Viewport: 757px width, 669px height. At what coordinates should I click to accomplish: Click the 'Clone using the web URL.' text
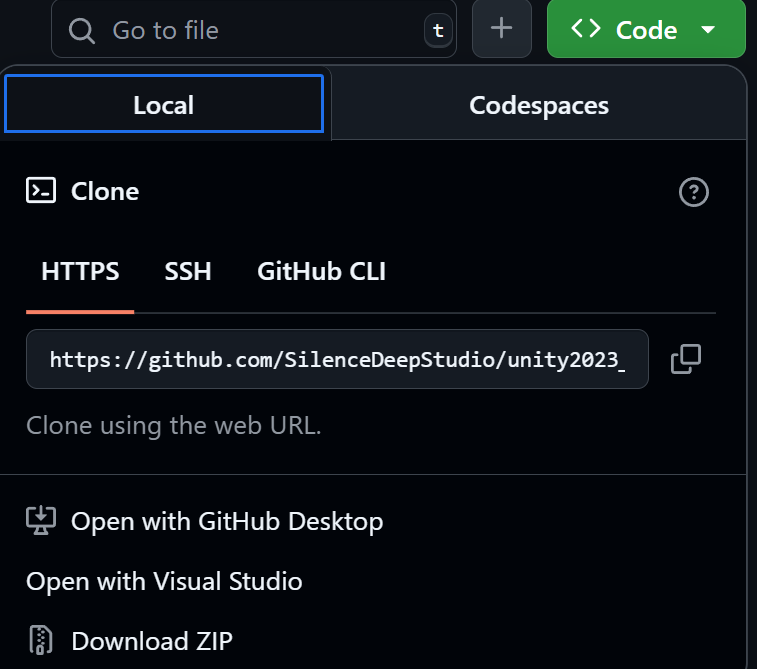click(174, 426)
